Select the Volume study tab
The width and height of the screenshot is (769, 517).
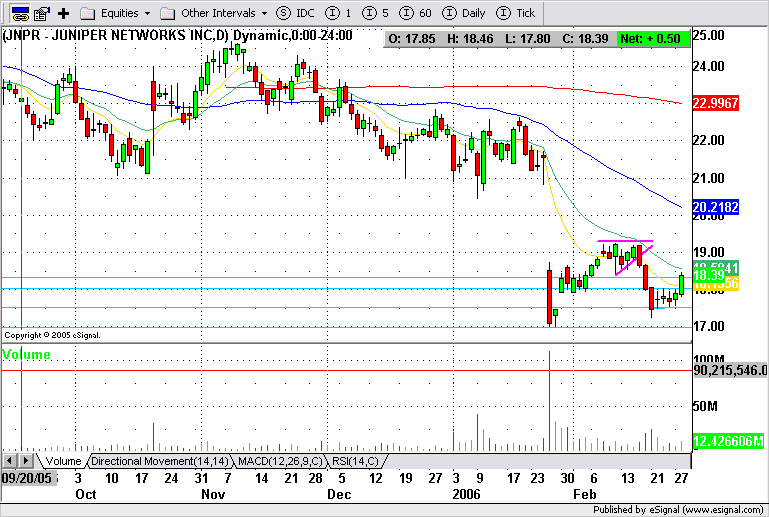click(63, 461)
